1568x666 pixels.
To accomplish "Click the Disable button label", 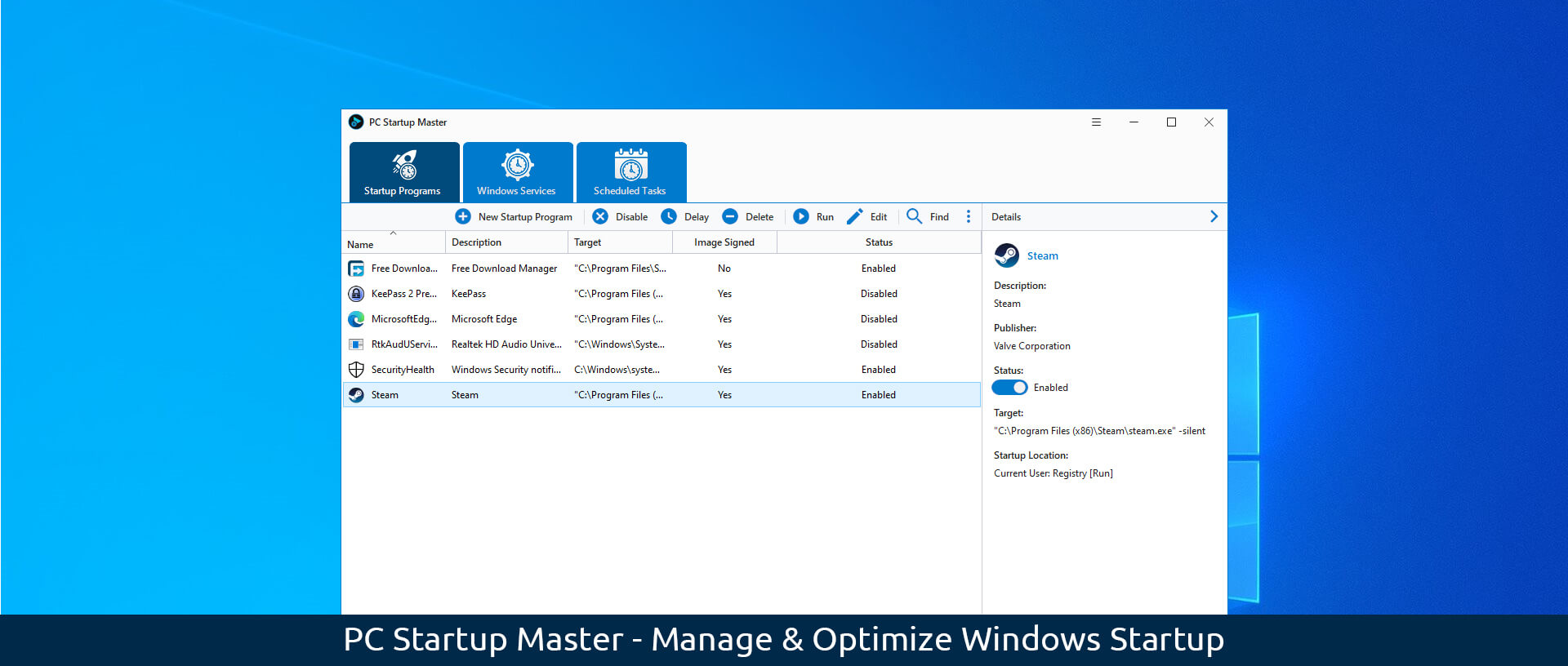I will pyautogui.click(x=631, y=217).
